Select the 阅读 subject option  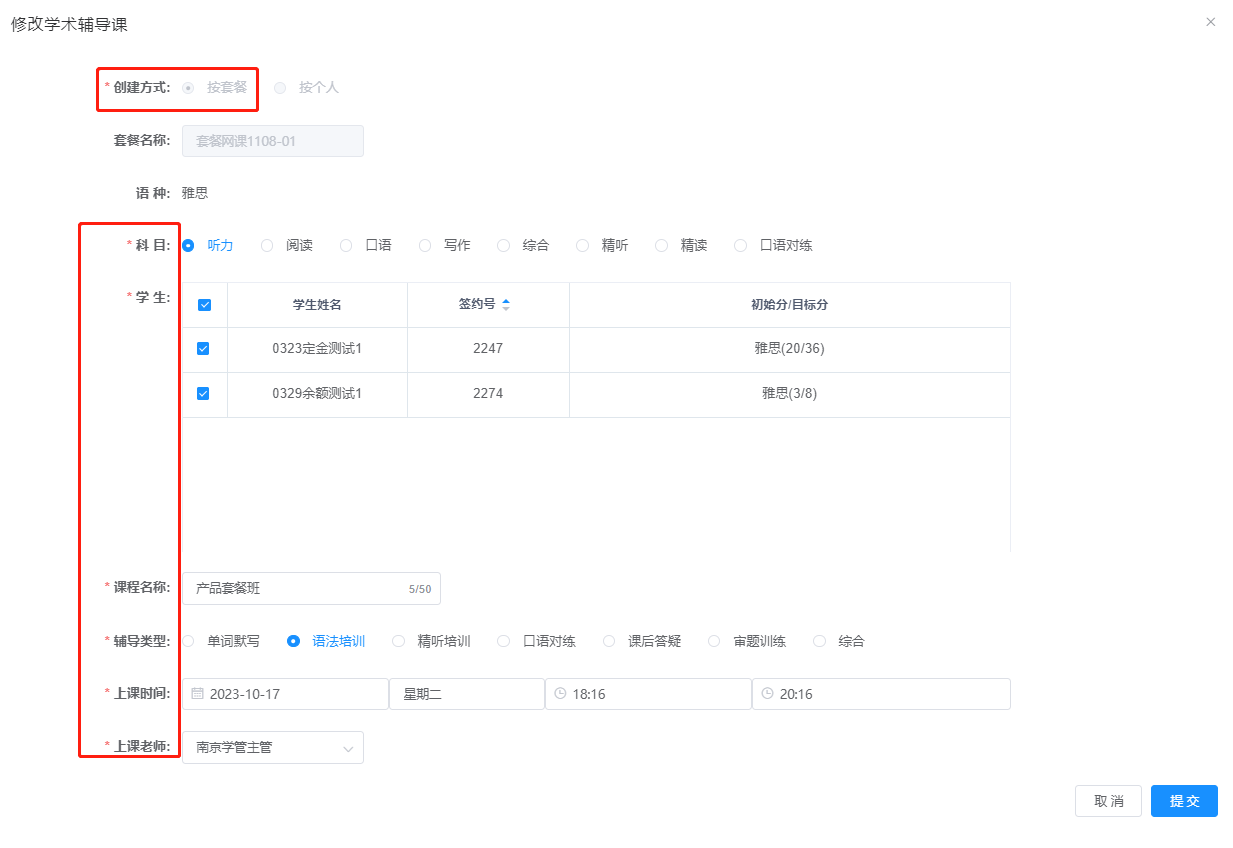[x=267, y=246]
